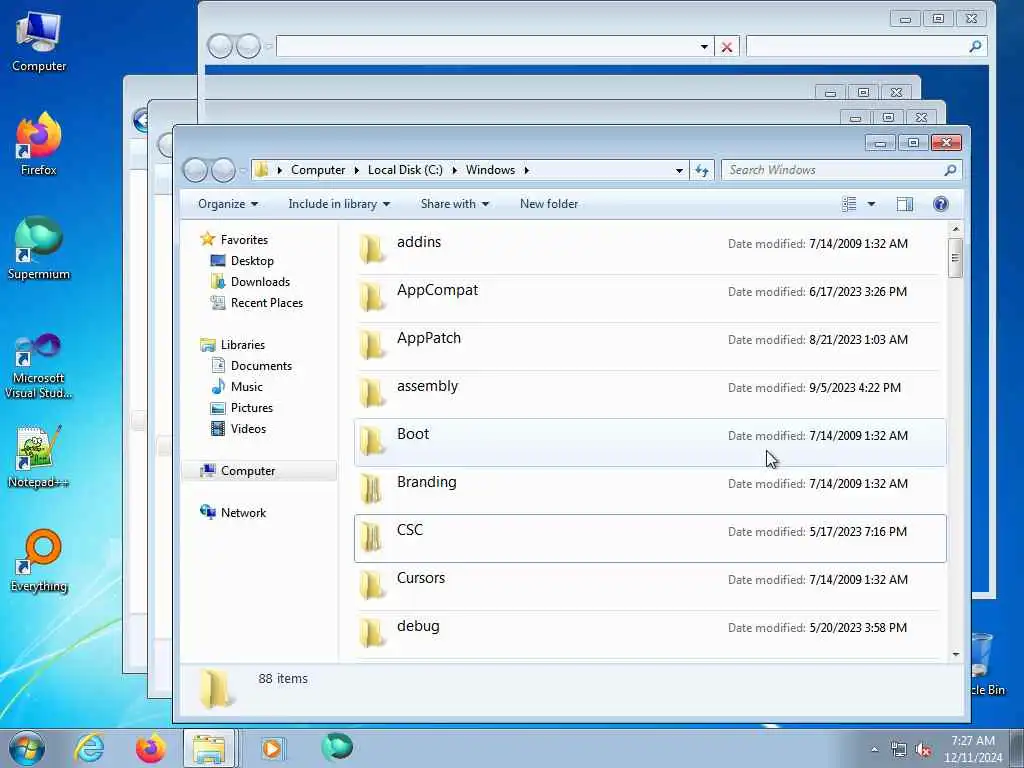This screenshot has height=768, width=1024.
Task: Navigate to Local Disk (C:) breadcrumb
Action: [x=405, y=170]
